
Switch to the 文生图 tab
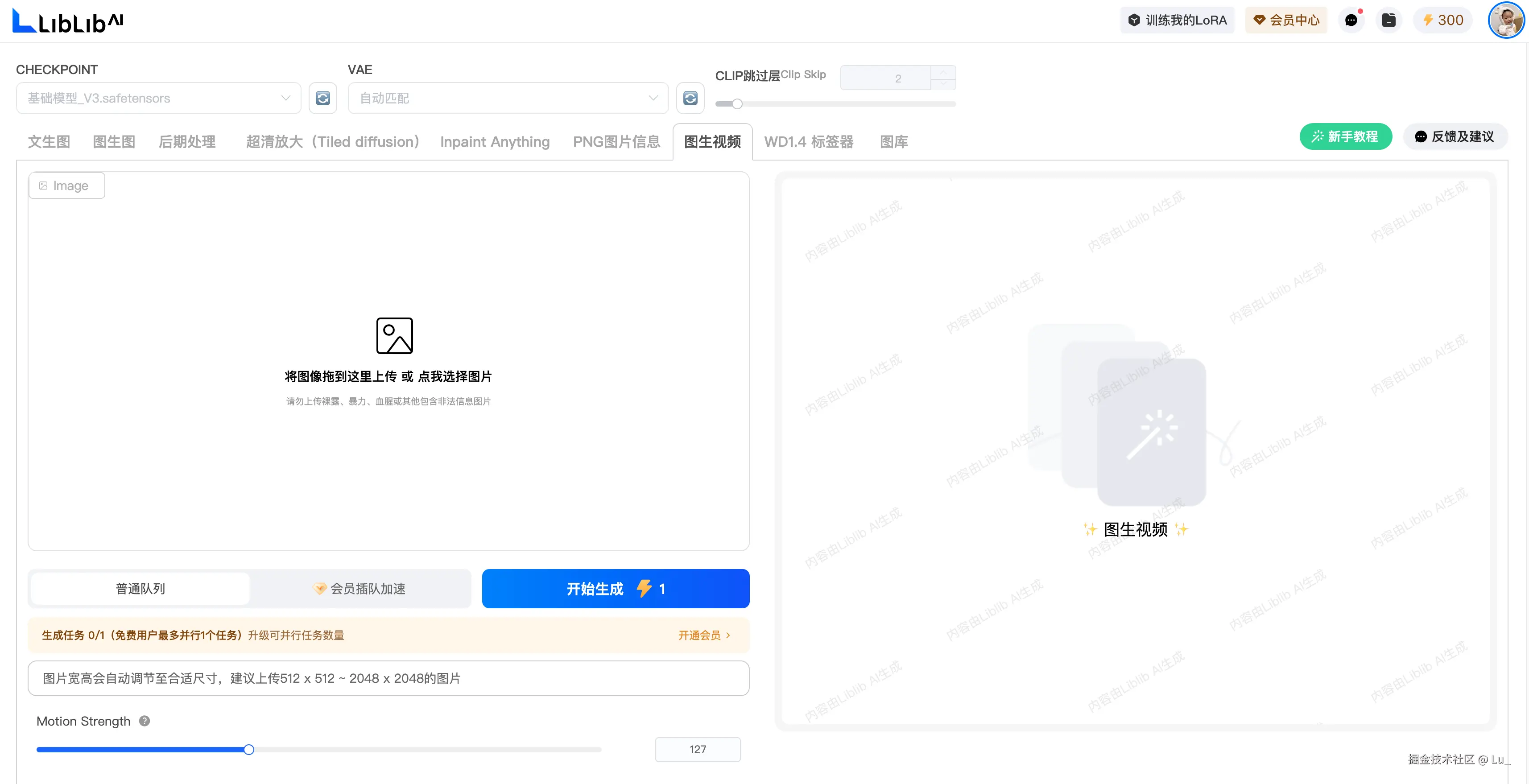[x=49, y=141]
